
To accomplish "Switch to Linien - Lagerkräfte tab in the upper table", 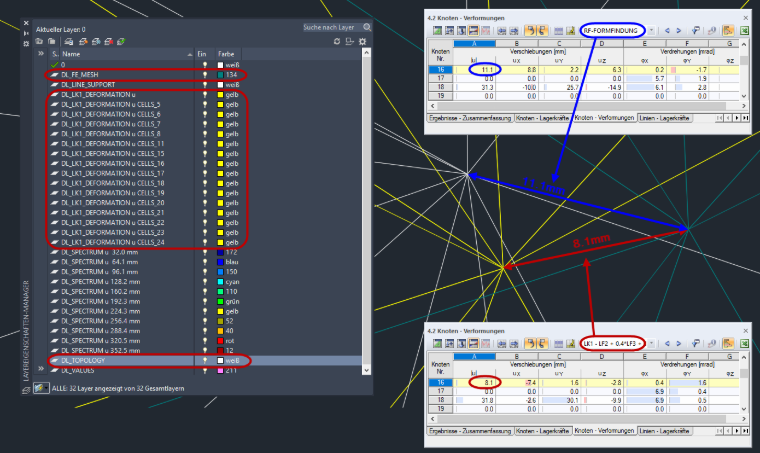I will [x=664, y=118].
